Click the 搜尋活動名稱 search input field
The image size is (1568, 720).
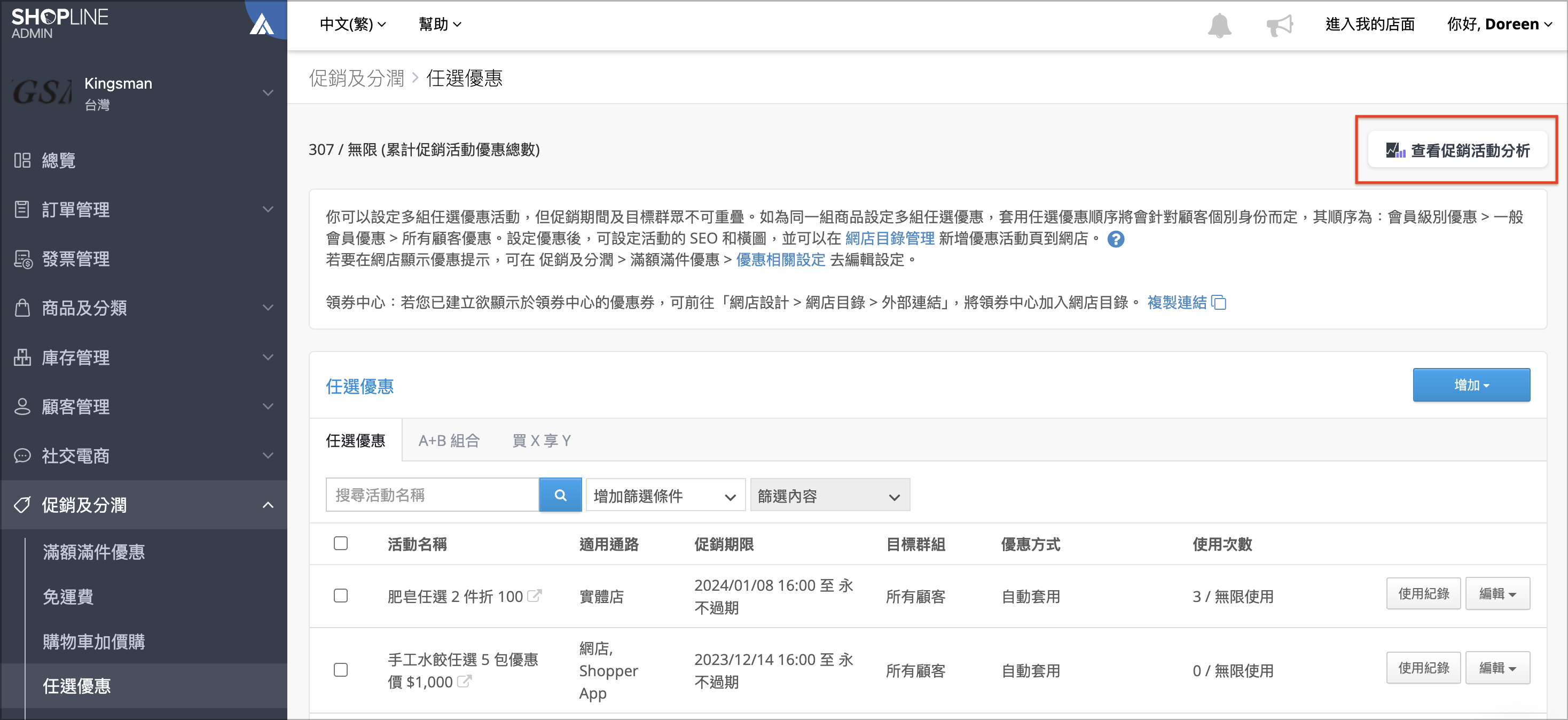tap(432, 495)
